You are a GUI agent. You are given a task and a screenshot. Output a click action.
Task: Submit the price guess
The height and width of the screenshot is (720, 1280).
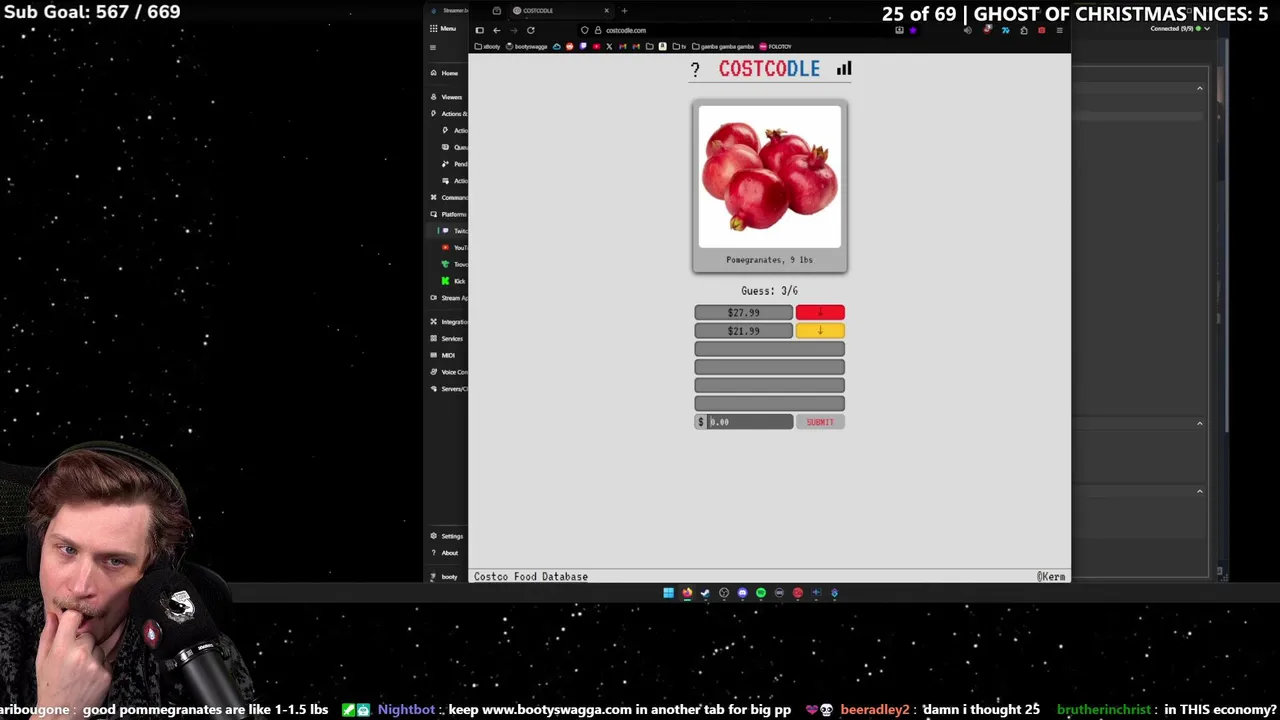(820, 422)
